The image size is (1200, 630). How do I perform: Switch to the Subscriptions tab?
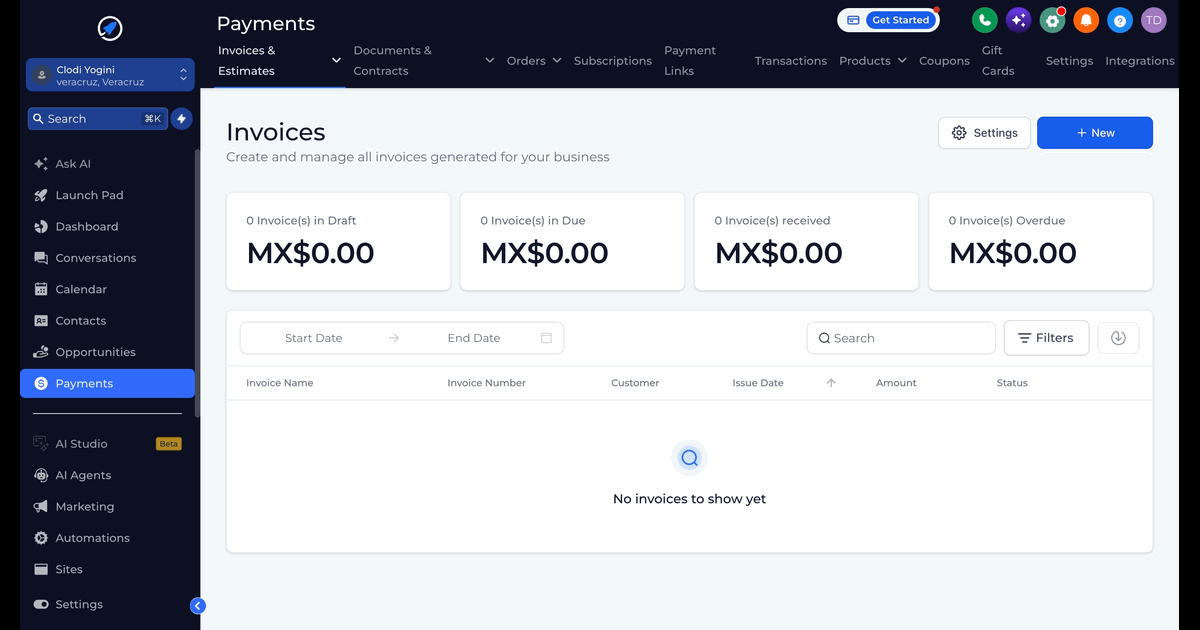(x=613, y=61)
